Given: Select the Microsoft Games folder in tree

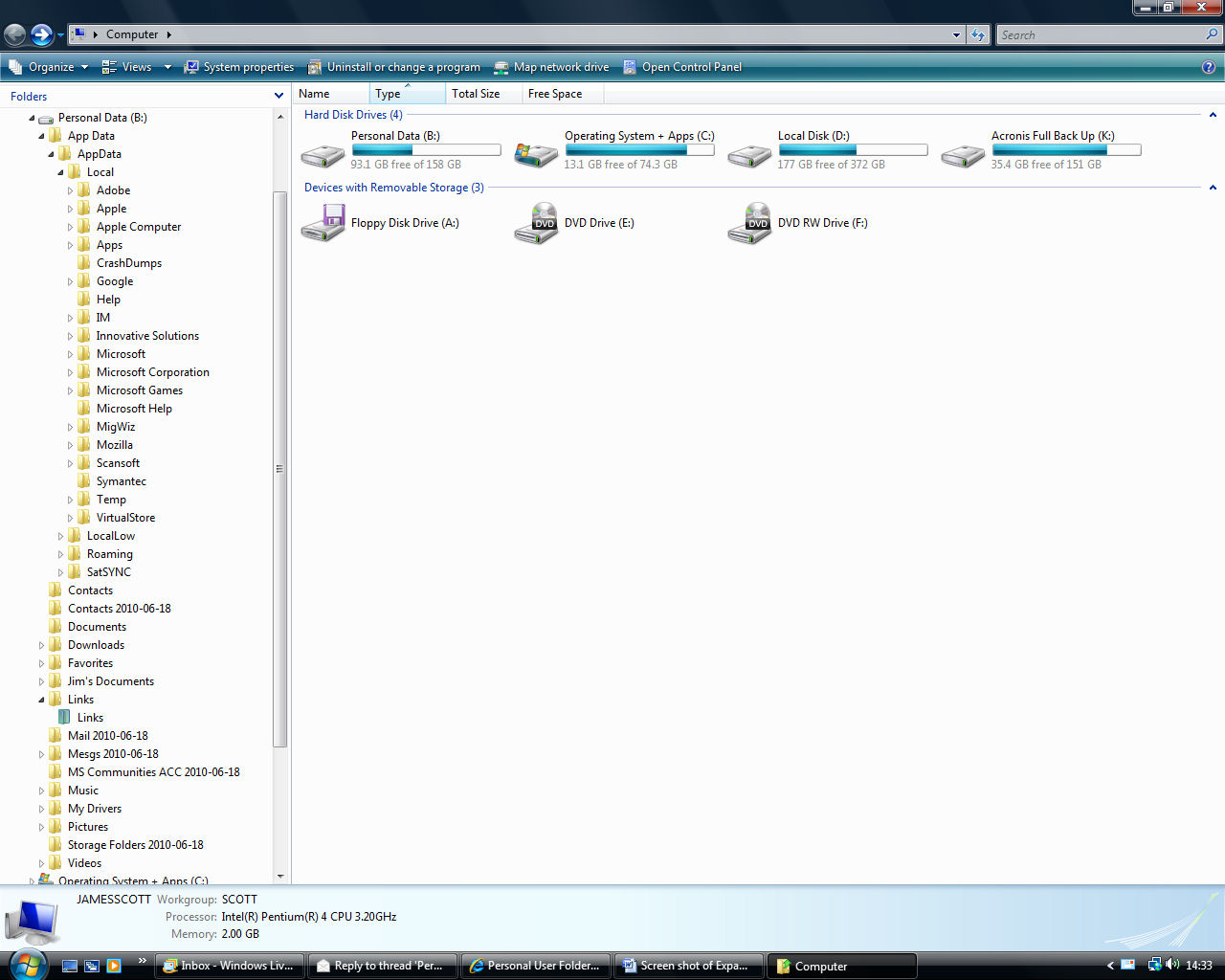Looking at the screenshot, I should (140, 390).
